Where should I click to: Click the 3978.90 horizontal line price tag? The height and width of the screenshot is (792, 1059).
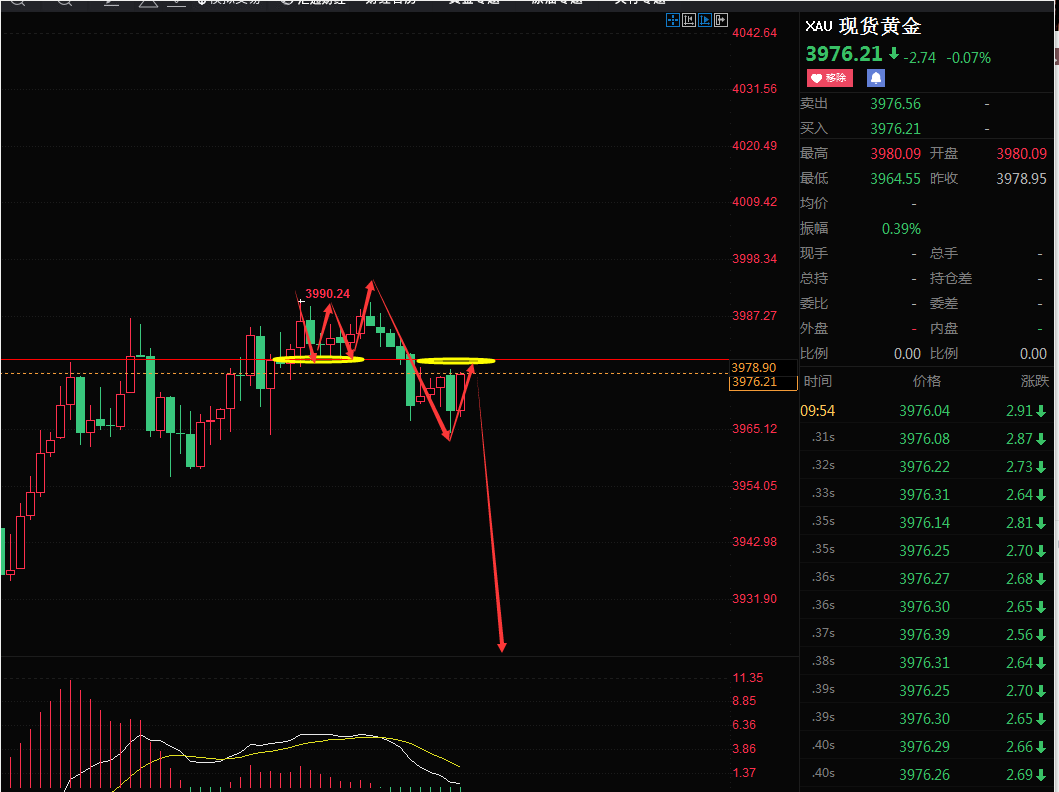pos(754,367)
